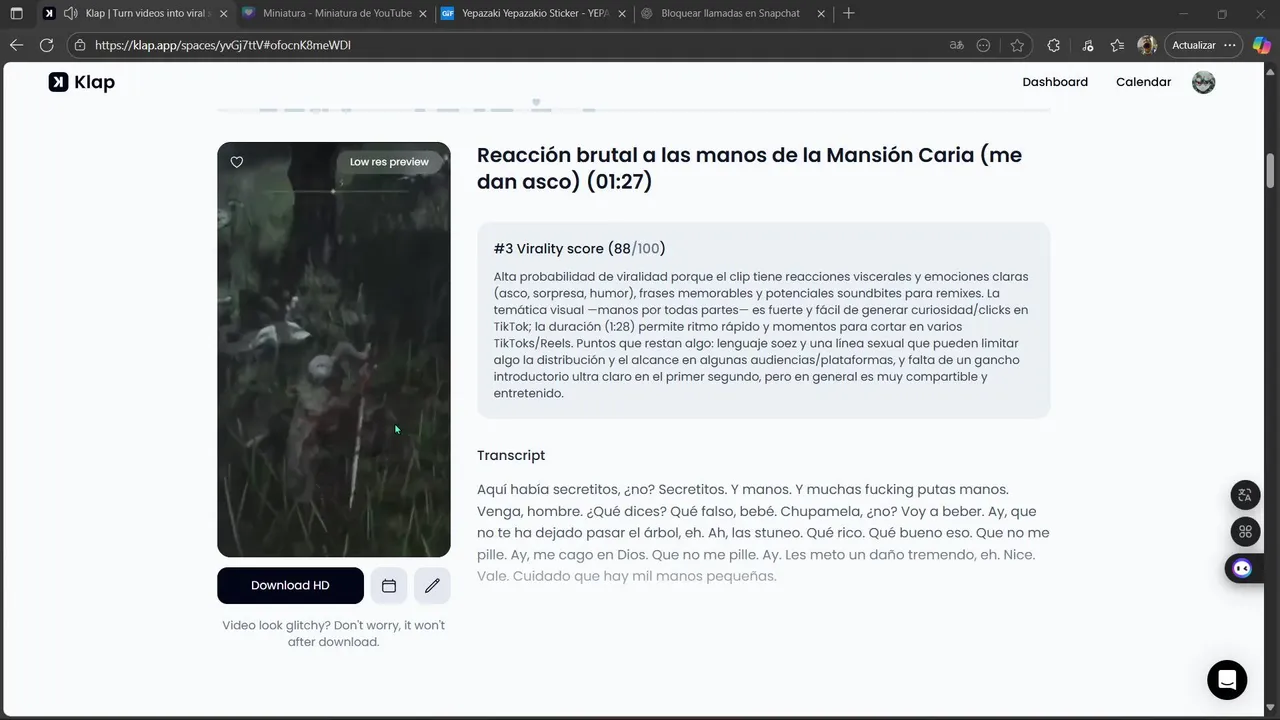Click the virality explanation paragraph
The width and height of the screenshot is (1280, 720).
coord(761,335)
